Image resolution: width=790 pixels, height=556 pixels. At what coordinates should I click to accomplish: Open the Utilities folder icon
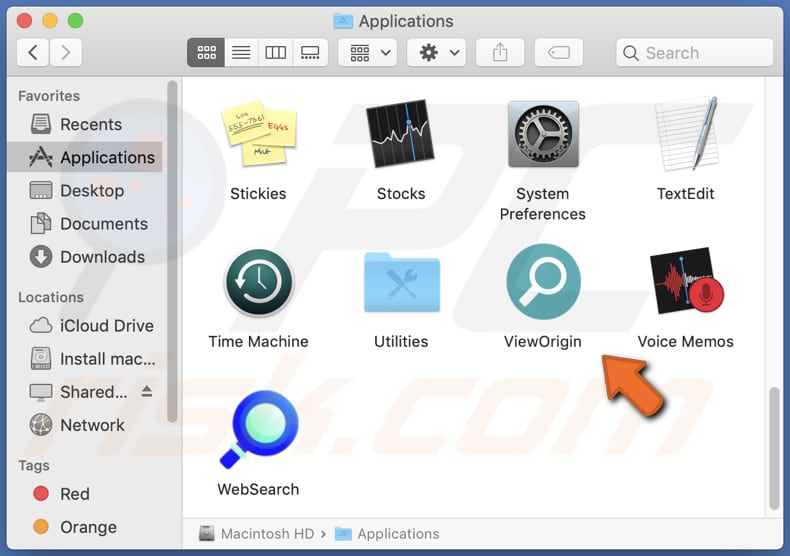click(402, 283)
